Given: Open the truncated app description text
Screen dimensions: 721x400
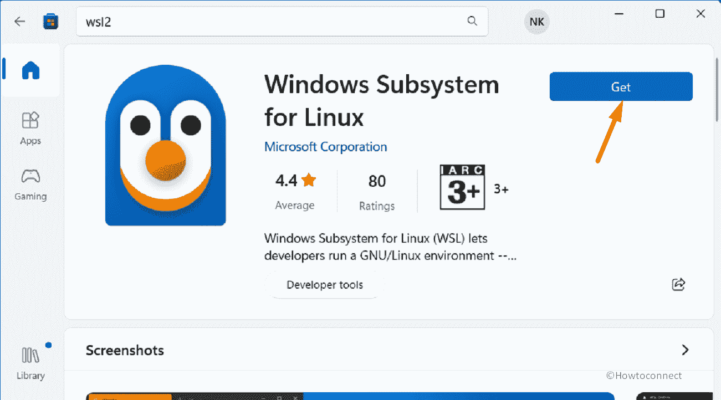Looking at the screenshot, I should [390, 247].
